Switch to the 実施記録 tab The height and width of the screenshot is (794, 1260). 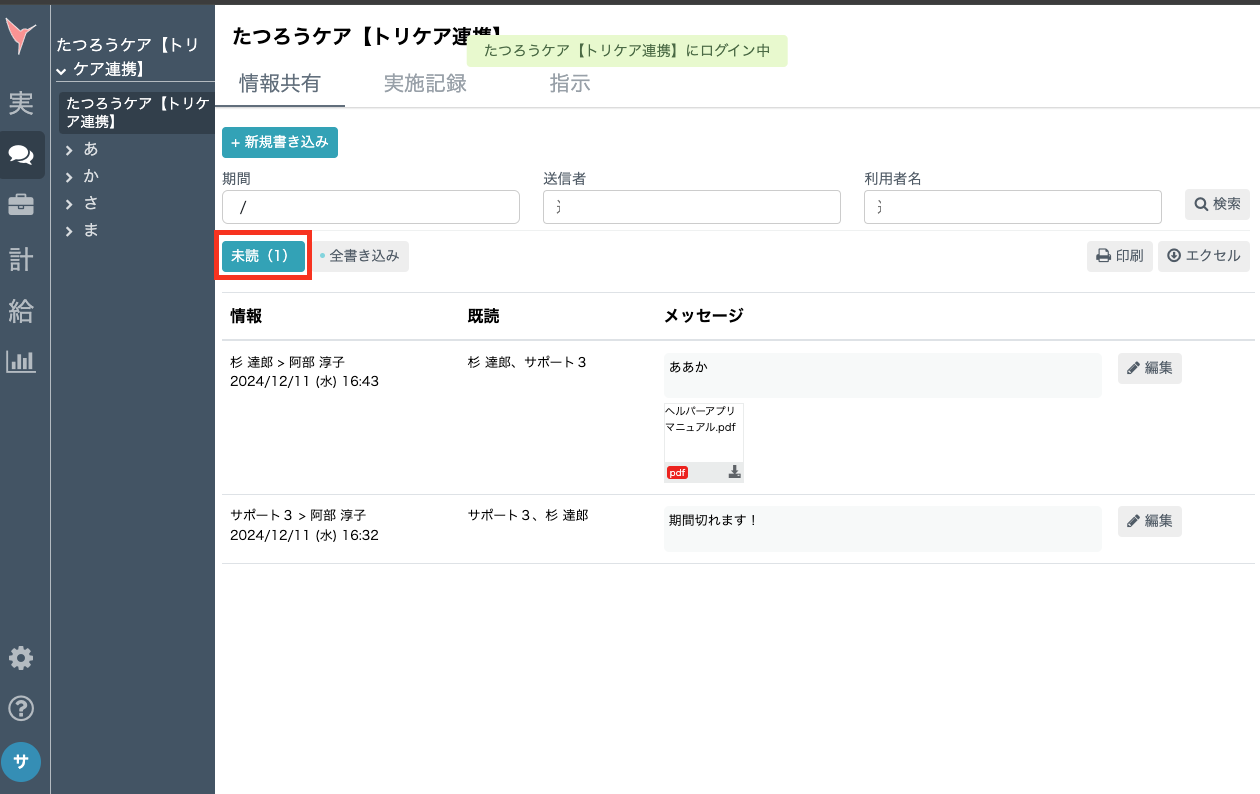(423, 84)
